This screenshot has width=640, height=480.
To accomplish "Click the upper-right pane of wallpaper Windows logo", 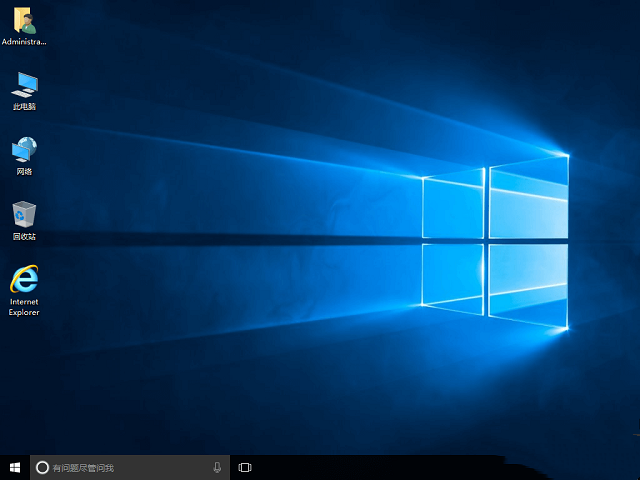I will click(528, 197).
